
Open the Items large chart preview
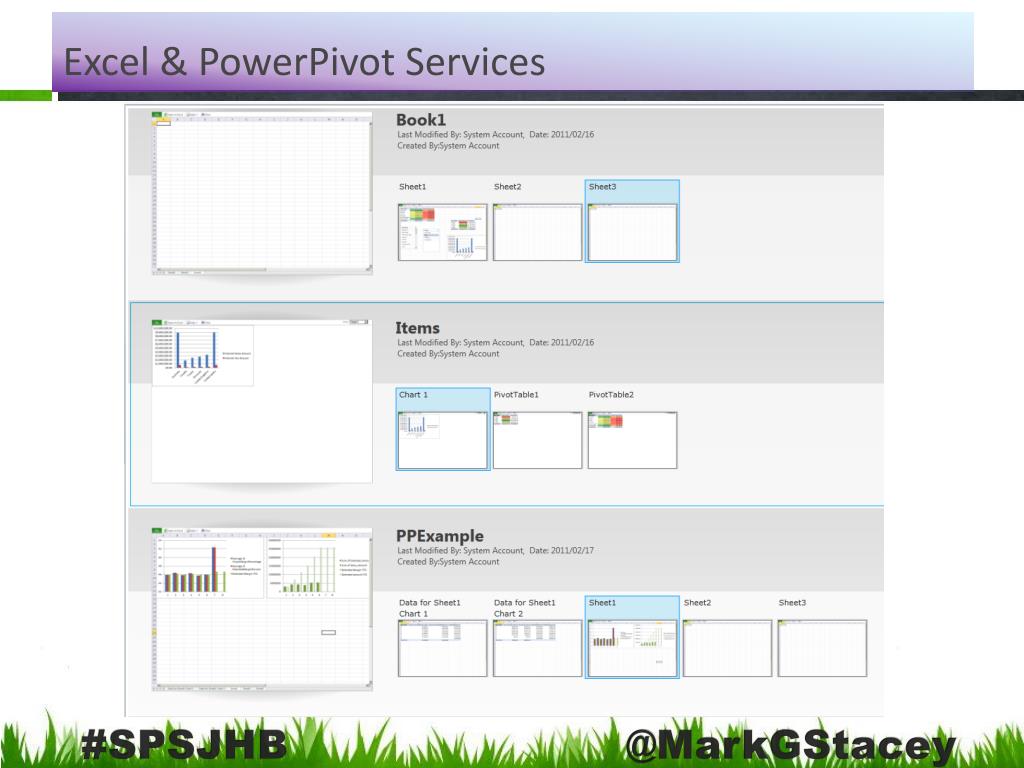pyautogui.click(x=262, y=401)
